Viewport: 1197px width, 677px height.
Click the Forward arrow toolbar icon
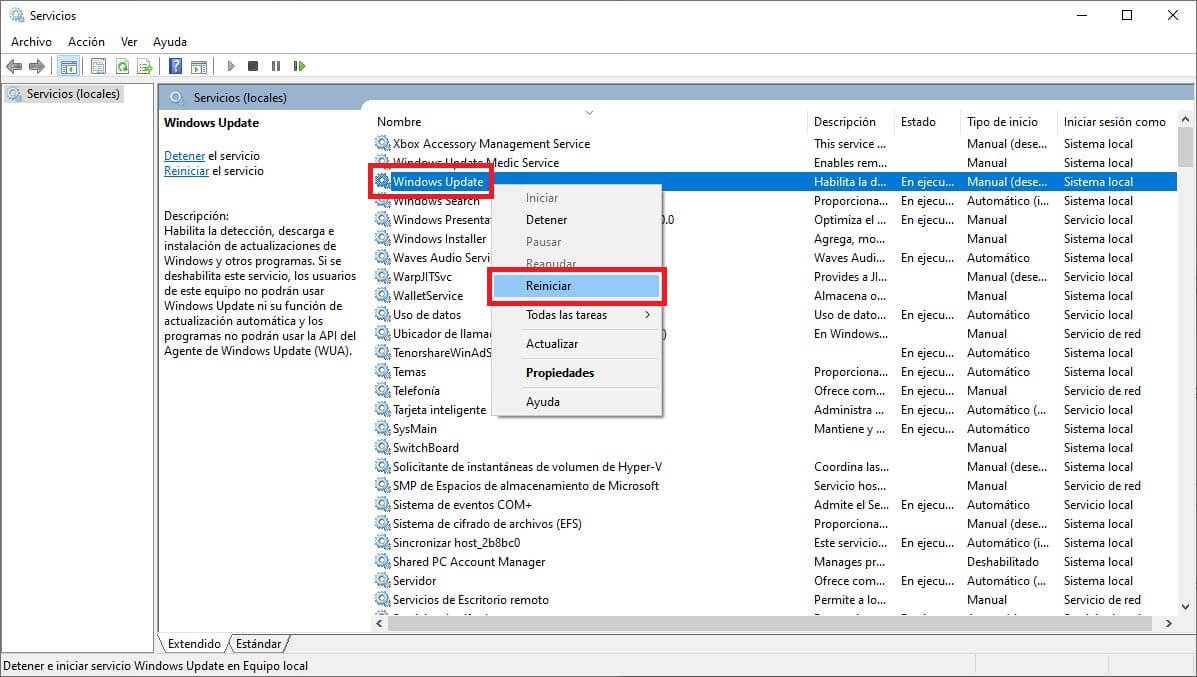click(37, 66)
